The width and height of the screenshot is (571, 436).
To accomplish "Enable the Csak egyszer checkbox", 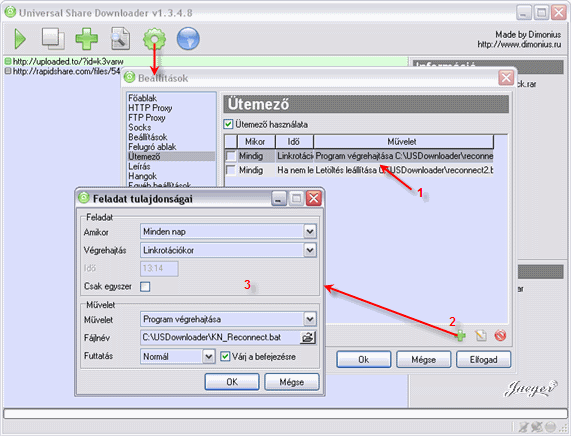I will pos(145,287).
